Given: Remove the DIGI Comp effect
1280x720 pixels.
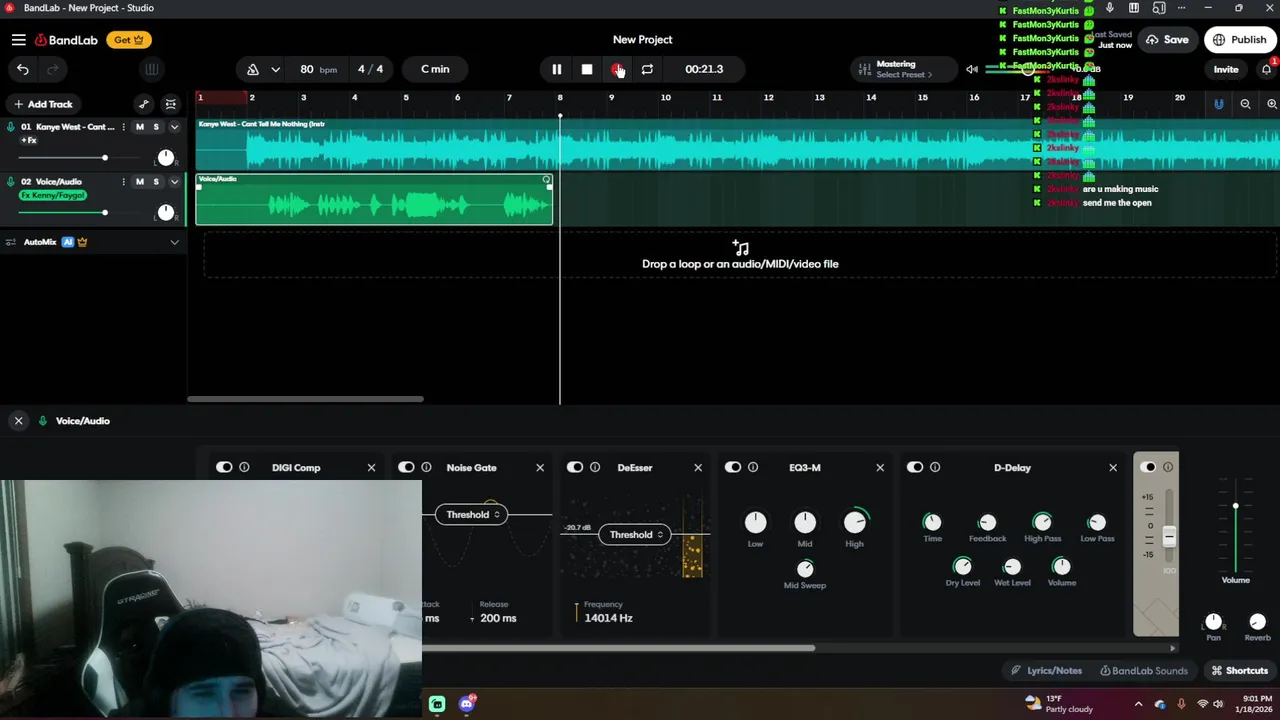Looking at the screenshot, I should tap(371, 467).
